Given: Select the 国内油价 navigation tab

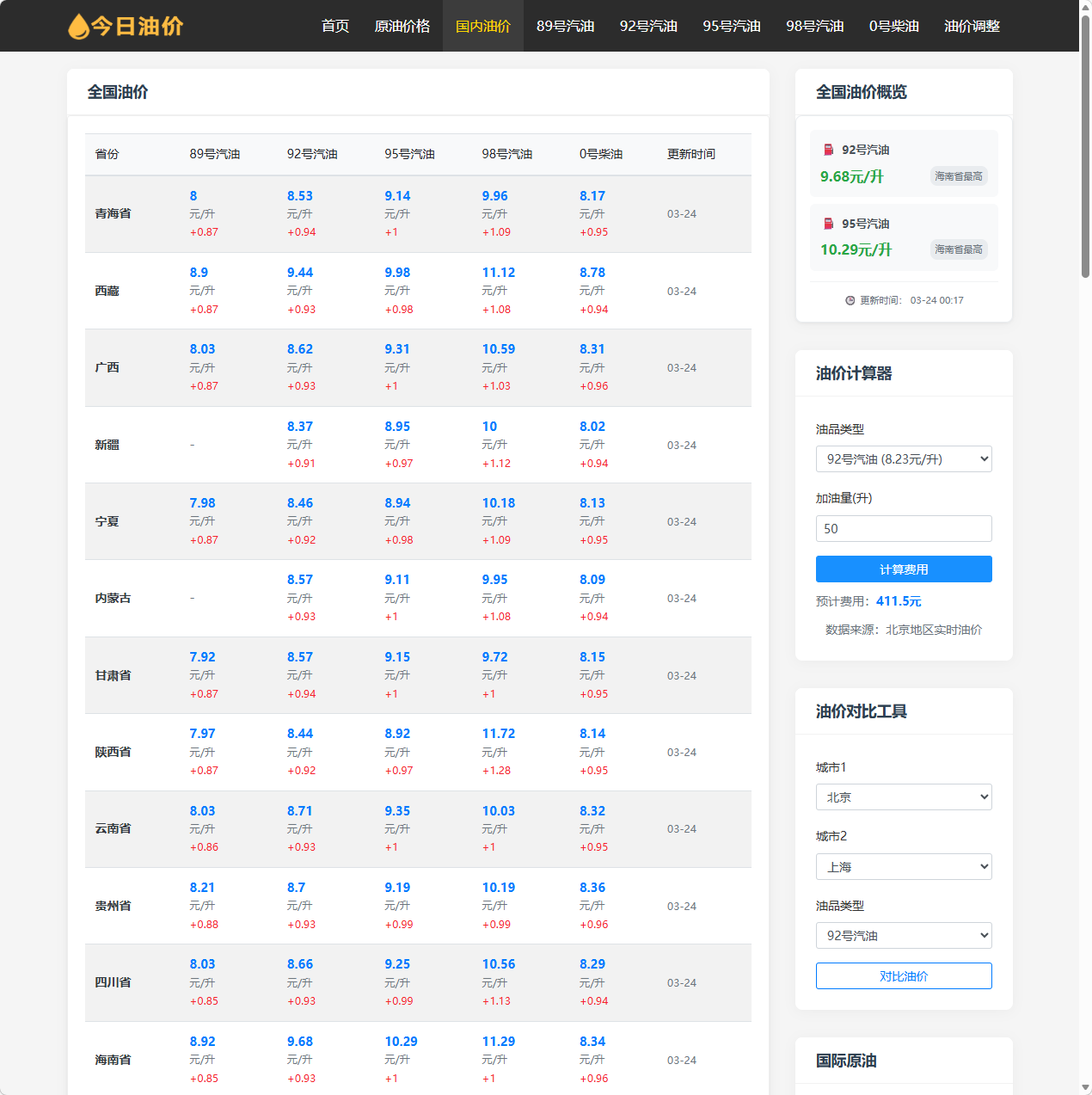Looking at the screenshot, I should click(482, 26).
